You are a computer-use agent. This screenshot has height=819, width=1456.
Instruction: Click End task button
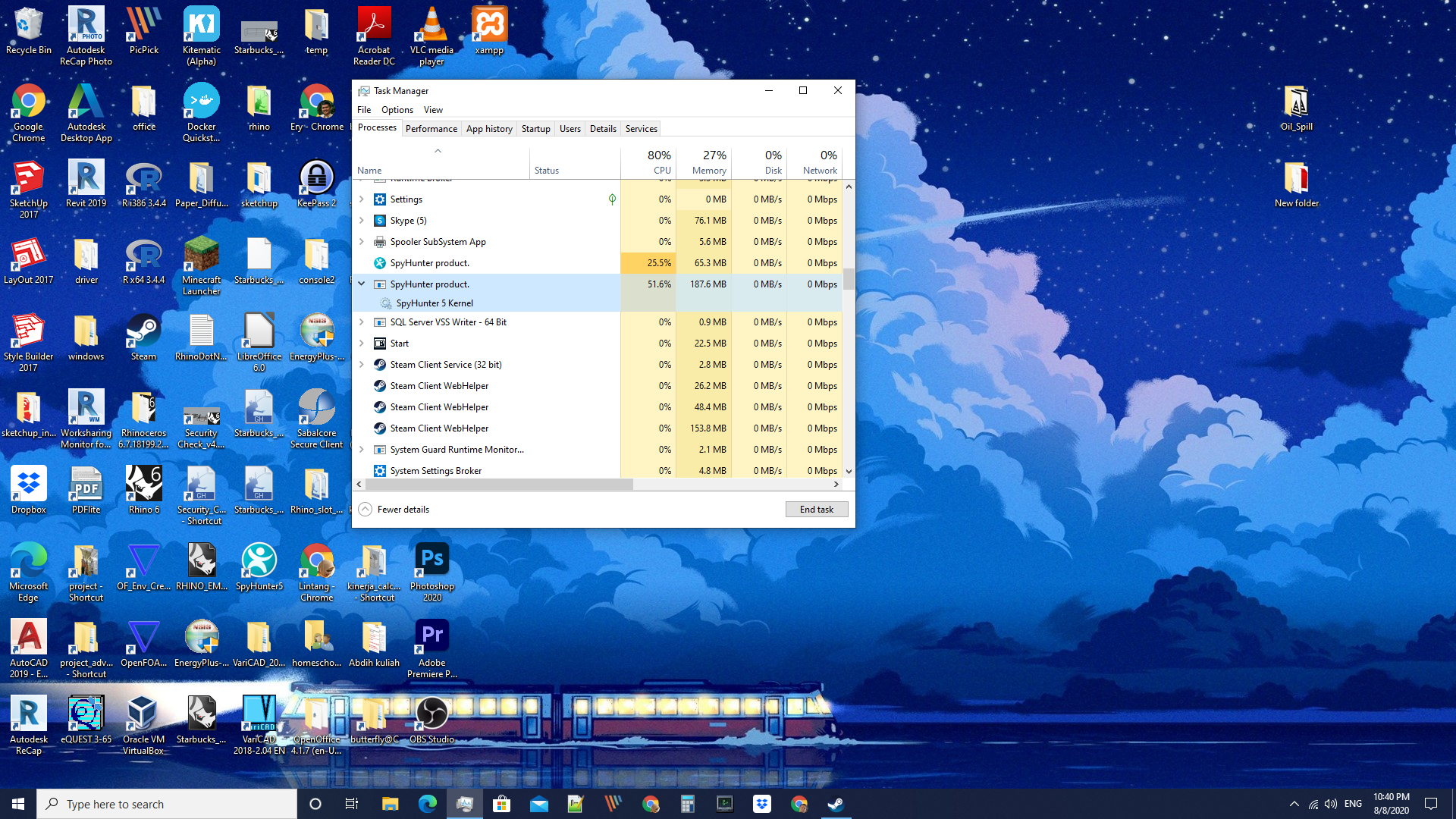pos(817,510)
